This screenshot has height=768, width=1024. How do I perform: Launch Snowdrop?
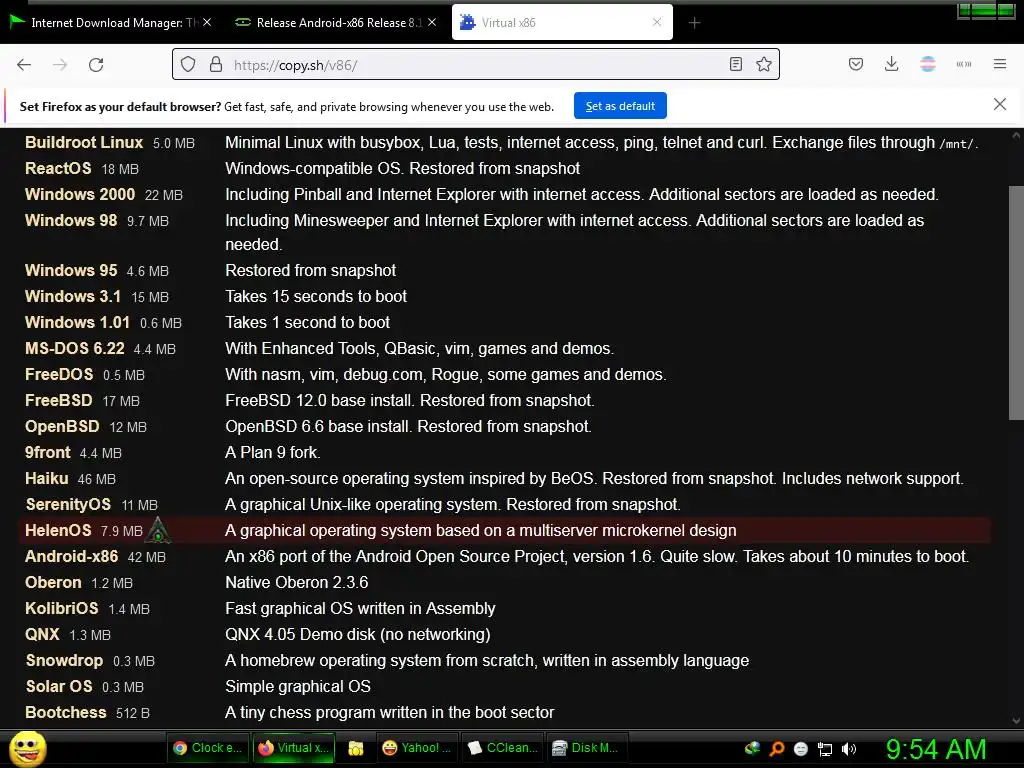click(65, 660)
